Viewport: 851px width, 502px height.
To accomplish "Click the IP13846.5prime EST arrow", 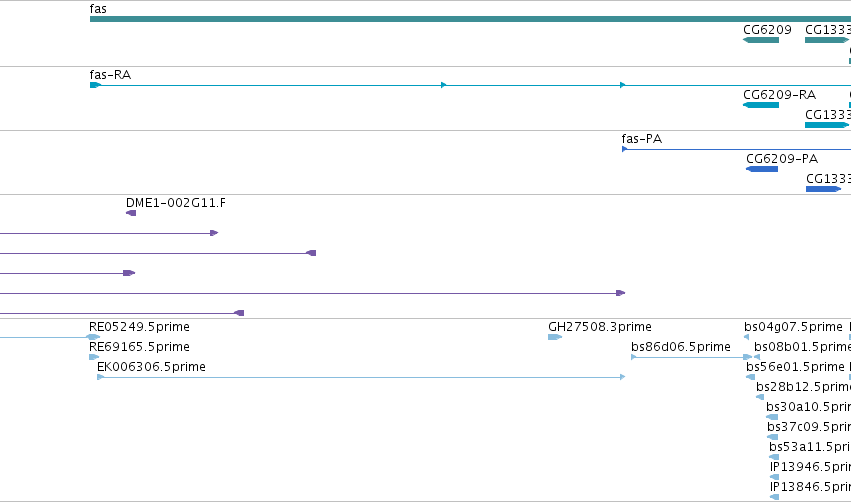I will coord(774,497).
